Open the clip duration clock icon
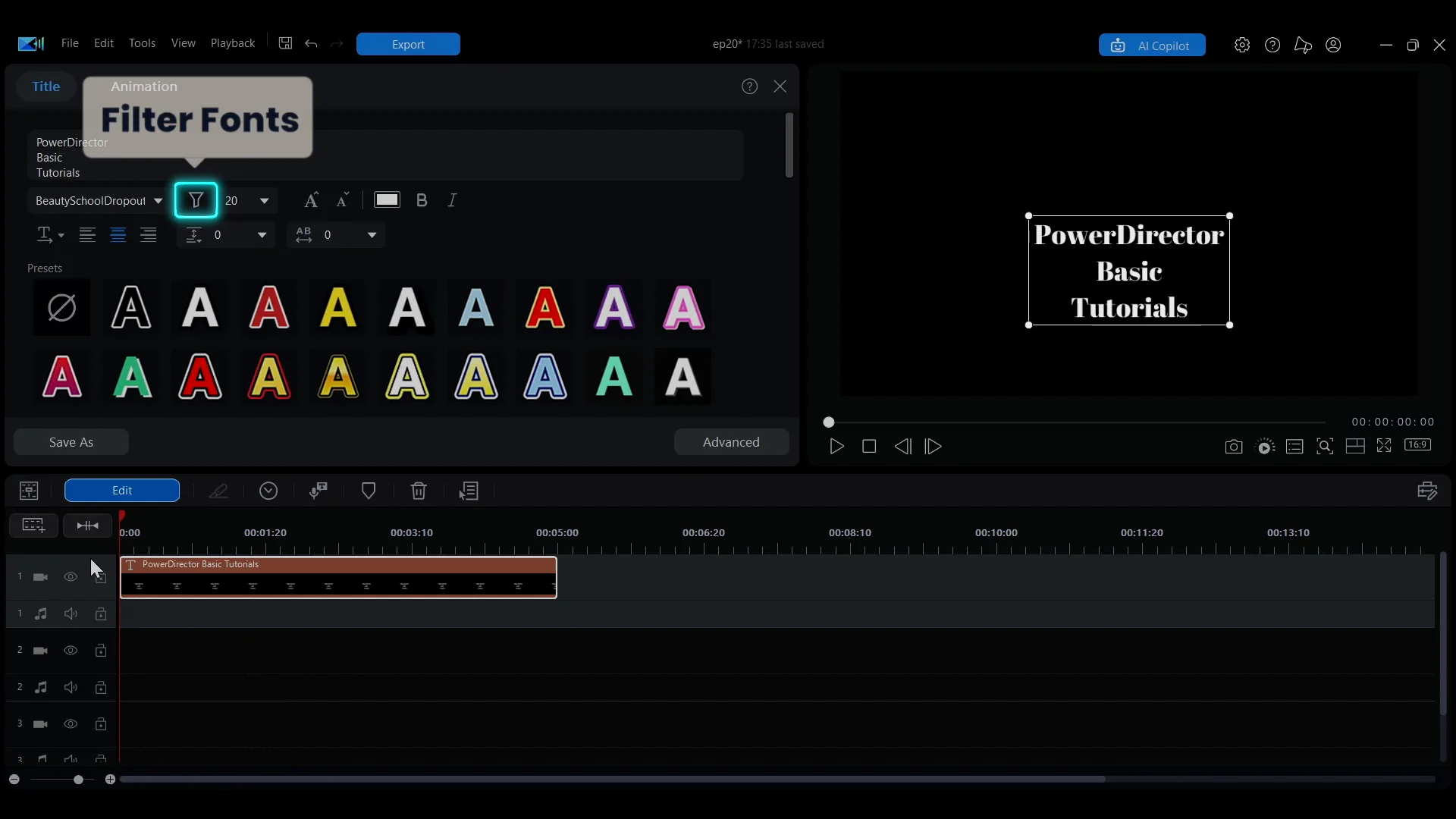The width and height of the screenshot is (1456, 819). coord(268,491)
